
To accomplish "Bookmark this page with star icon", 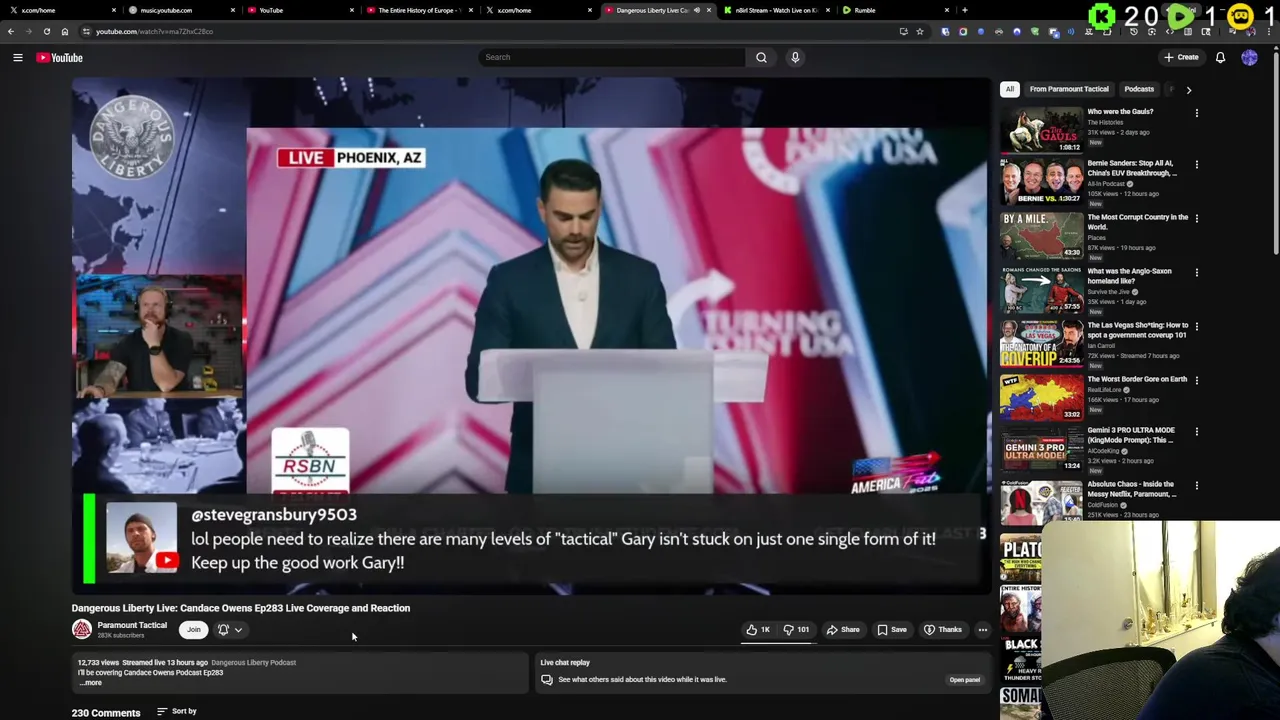I will click(x=920, y=31).
